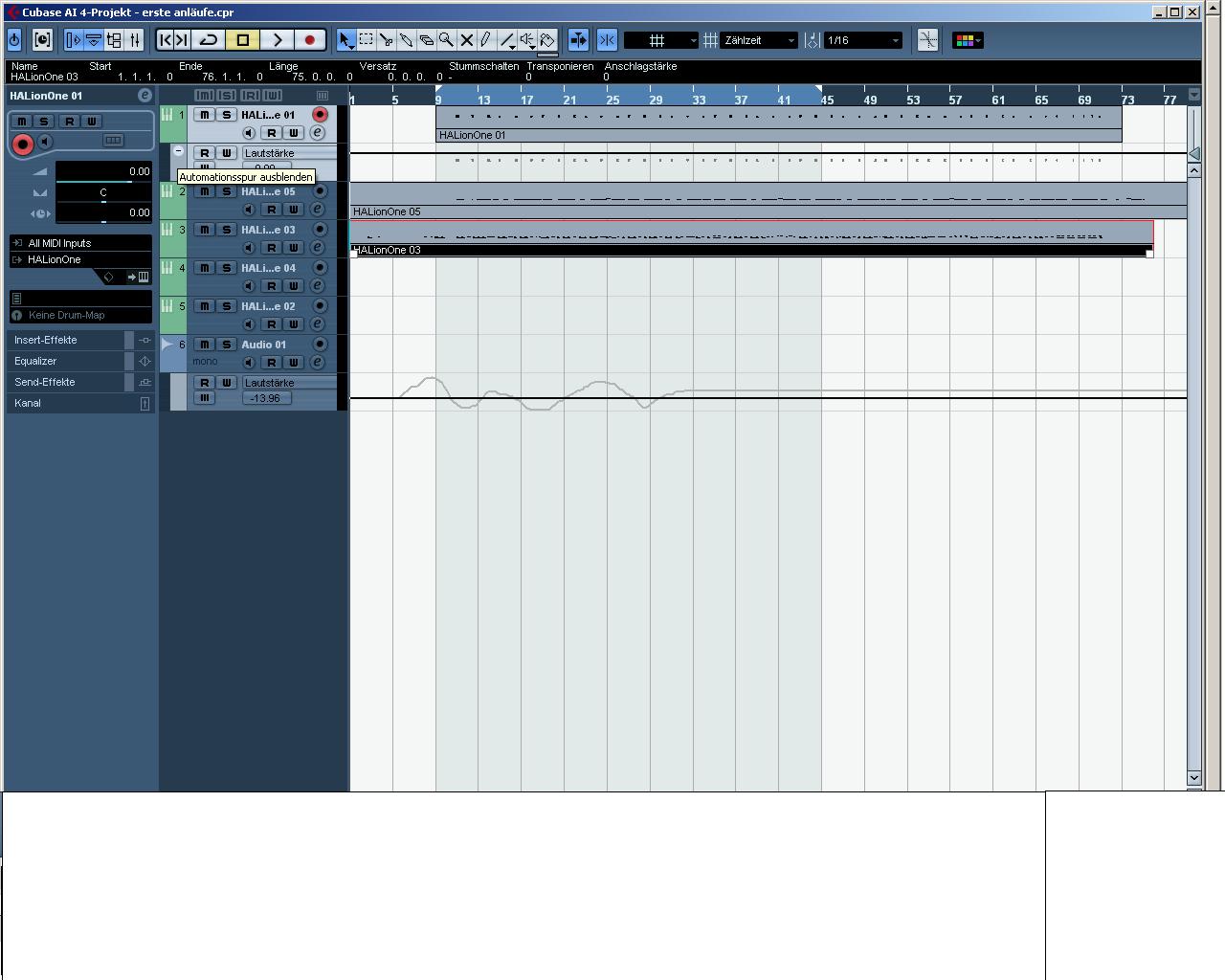This screenshot has width=1225, height=980.
Task: Open the project setup color menu icon
Action: pos(968,40)
